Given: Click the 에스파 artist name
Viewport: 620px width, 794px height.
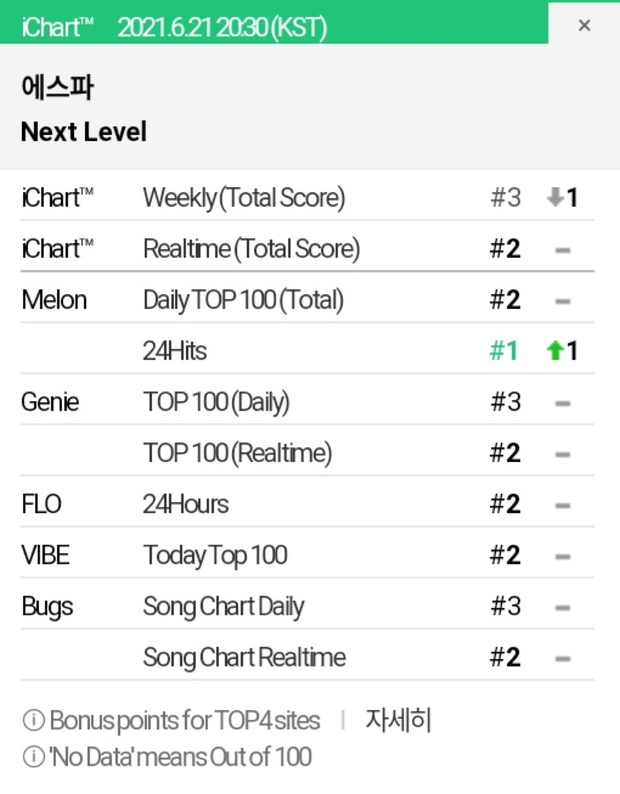Looking at the screenshot, I should point(57,87).
